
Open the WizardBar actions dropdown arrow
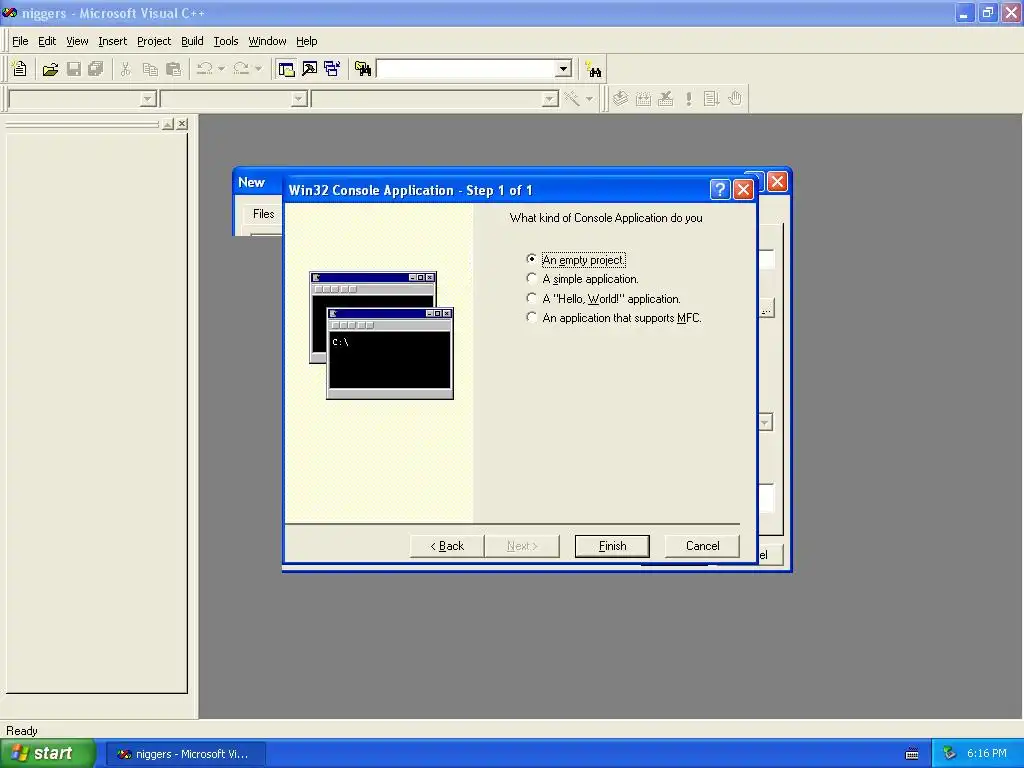(x=589, y=99)
